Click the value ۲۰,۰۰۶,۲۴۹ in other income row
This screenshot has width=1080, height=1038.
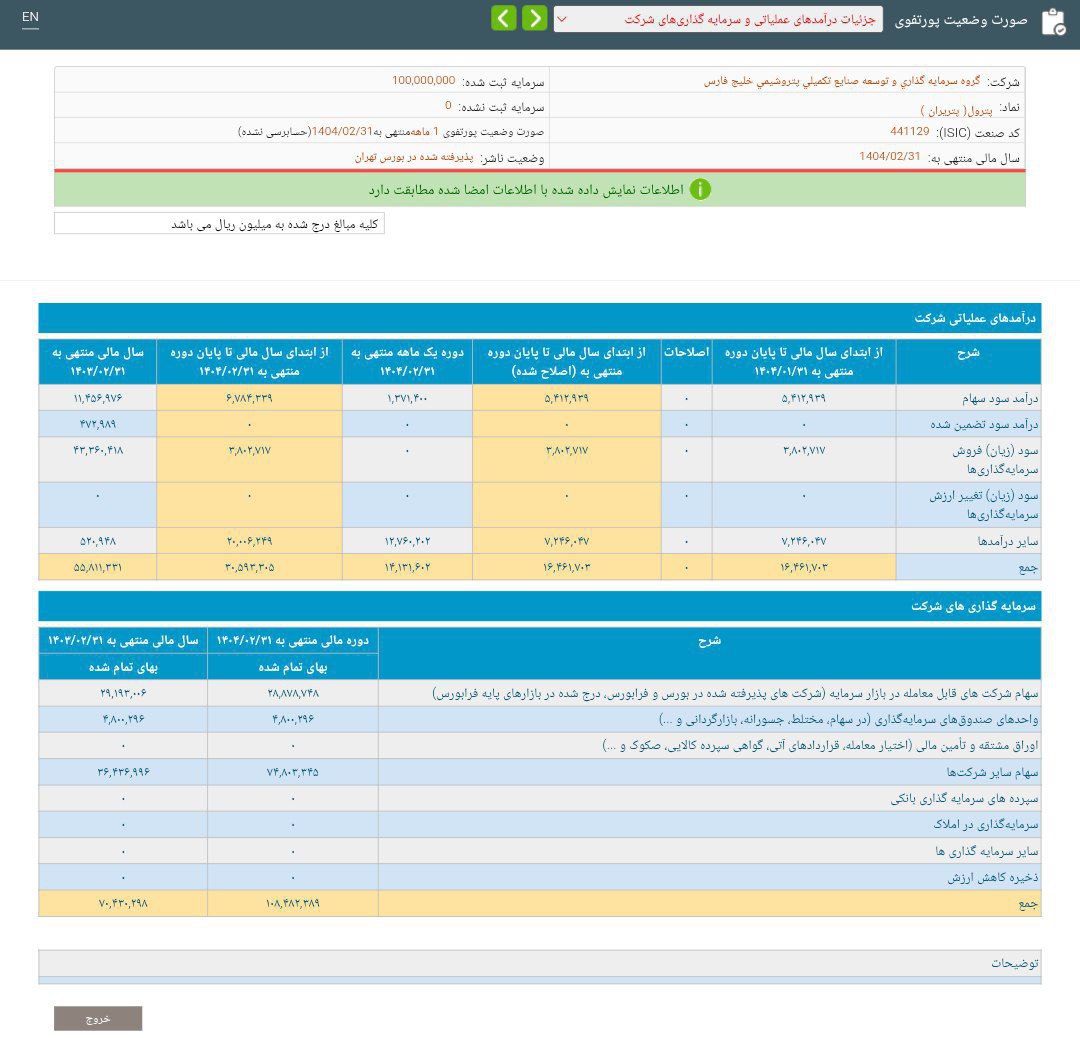point(249,541)
